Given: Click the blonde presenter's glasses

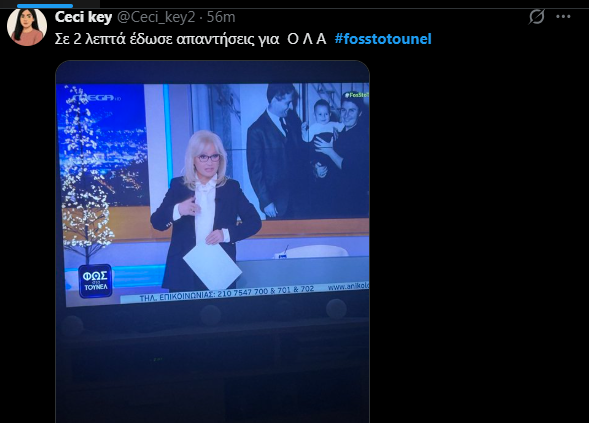Looking at the screenshot, I should 208,158.
